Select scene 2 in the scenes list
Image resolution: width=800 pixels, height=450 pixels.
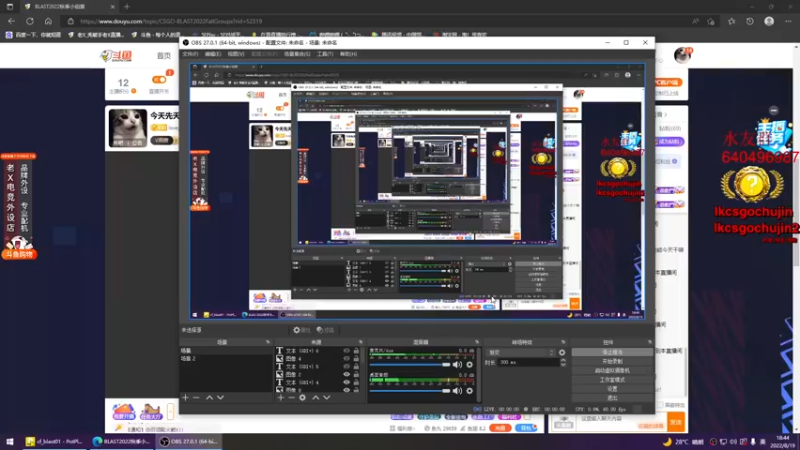click(x=226, y=359)
